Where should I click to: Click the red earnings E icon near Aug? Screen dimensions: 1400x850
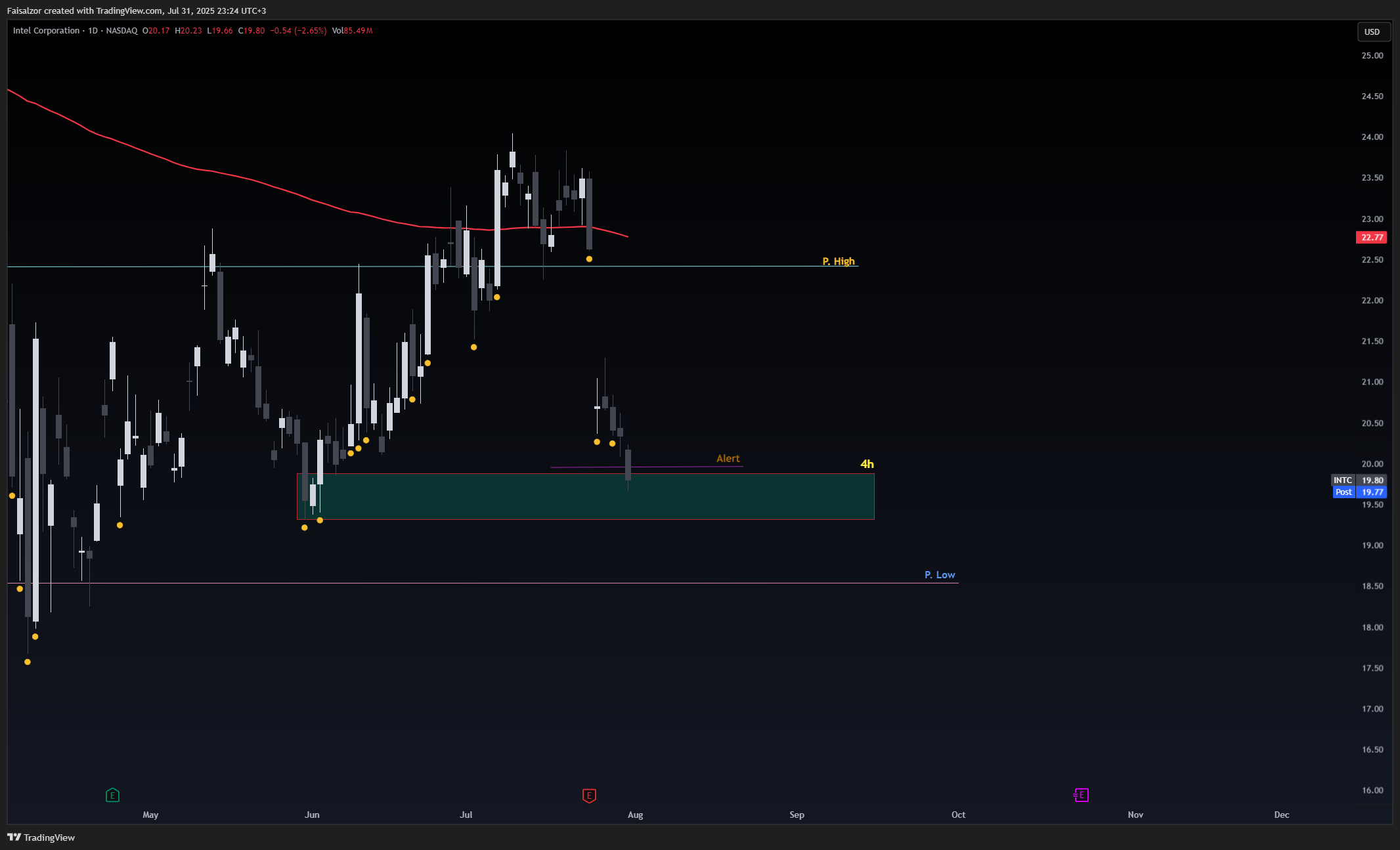coord(589,796)
